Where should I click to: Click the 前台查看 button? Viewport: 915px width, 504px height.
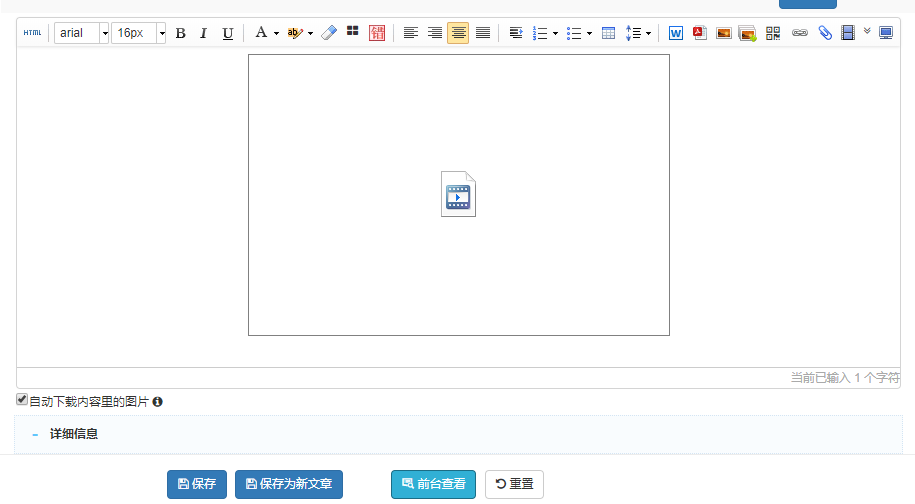click(433, 484)
